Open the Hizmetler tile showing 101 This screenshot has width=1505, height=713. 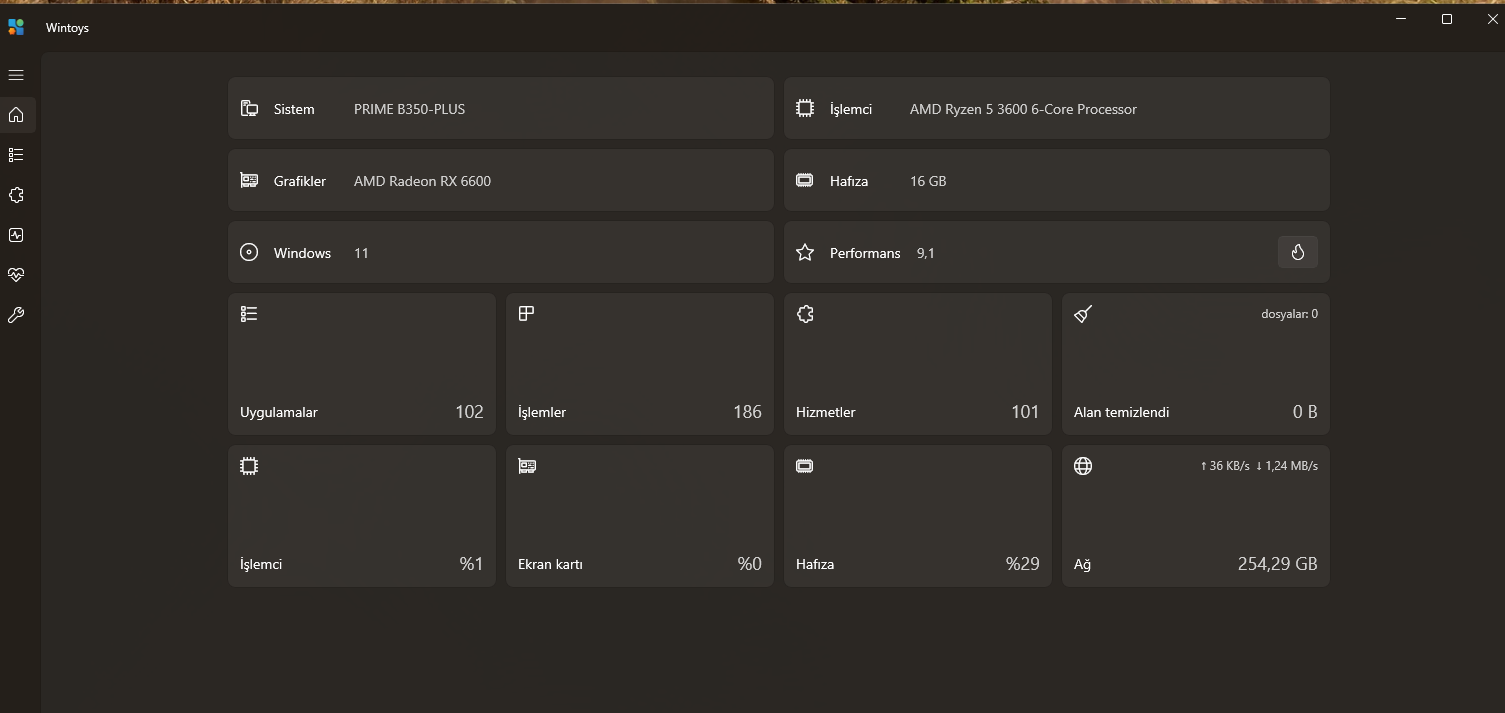click(x=918, y=364)
